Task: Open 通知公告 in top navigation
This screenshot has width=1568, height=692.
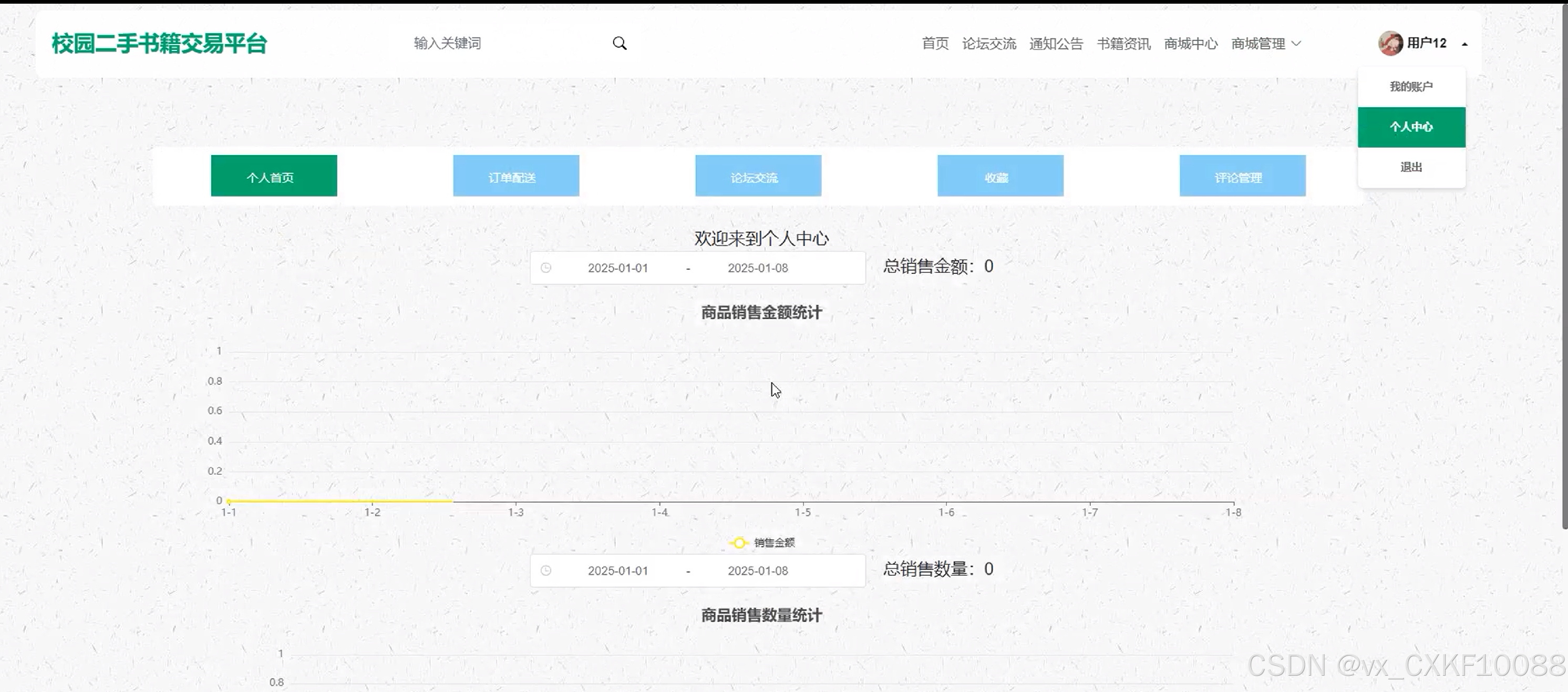Action: 1056,43
